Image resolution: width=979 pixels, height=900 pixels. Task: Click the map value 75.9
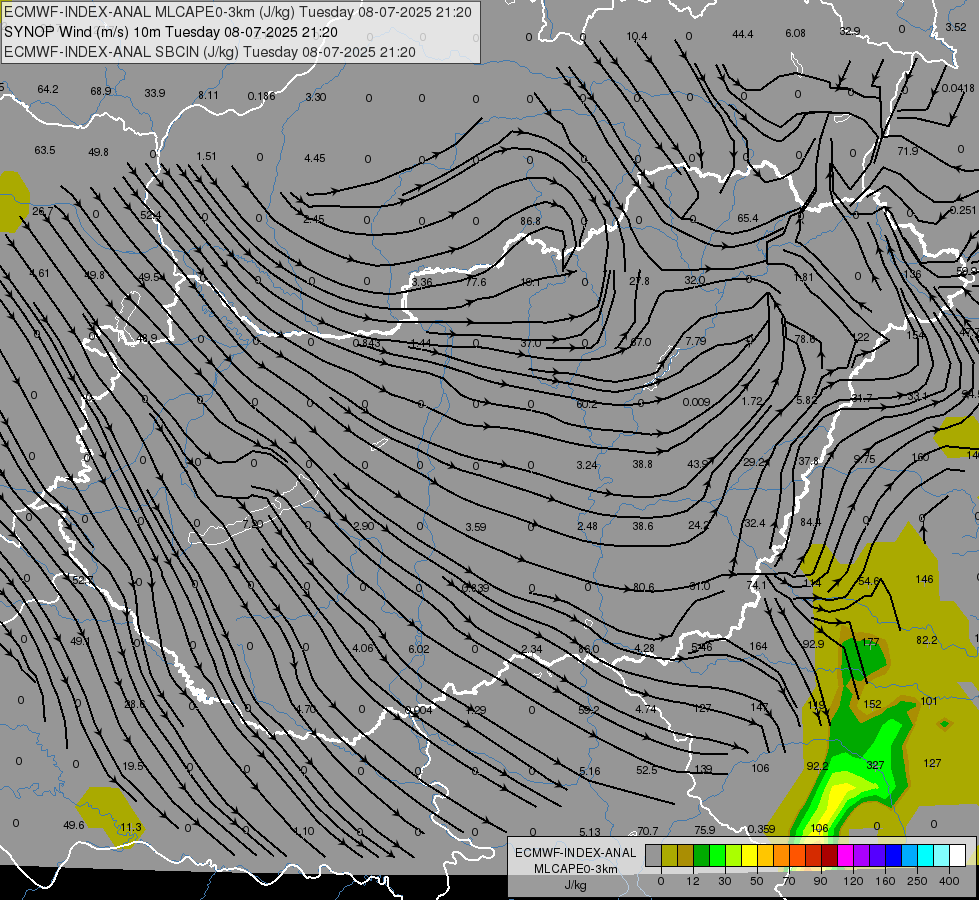click(704, 830)
